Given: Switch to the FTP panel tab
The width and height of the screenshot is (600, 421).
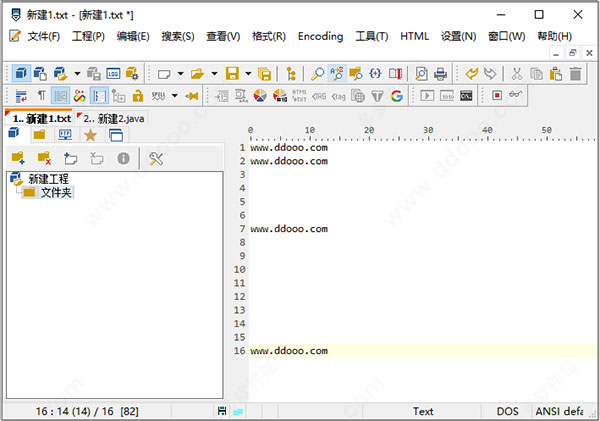Looking at the screenshot, I should tap(65, 135).
